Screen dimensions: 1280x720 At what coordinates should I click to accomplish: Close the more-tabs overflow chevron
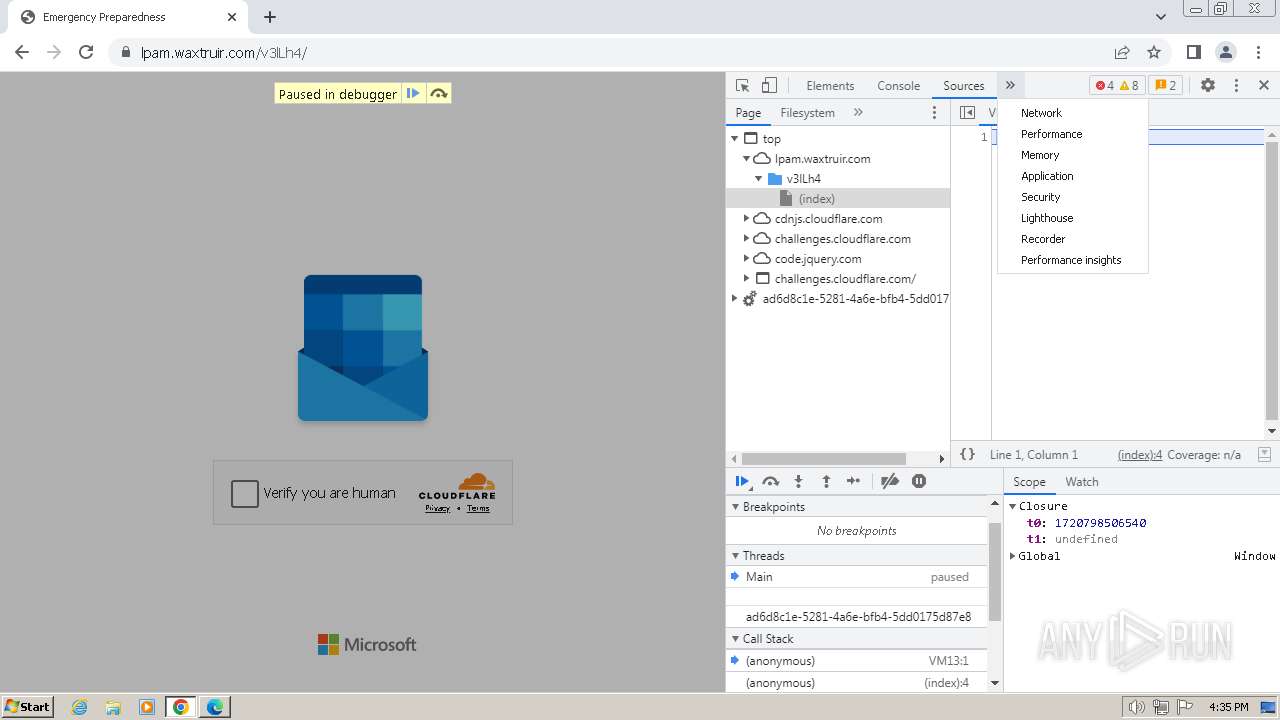(1010, 85)
